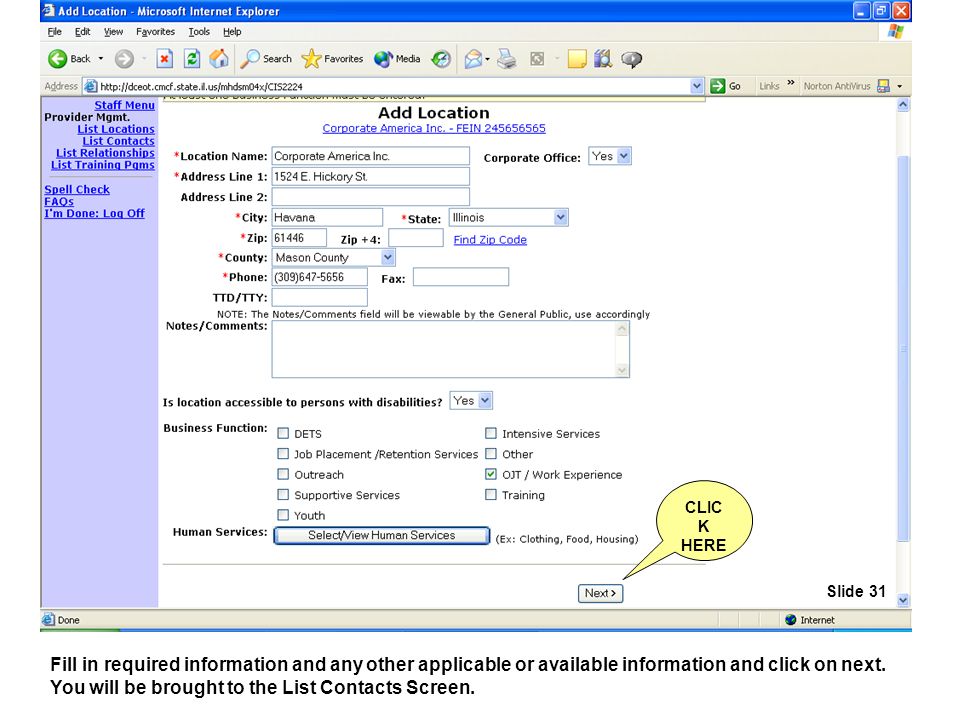960x720 pixels.
Task: Open the Mail button dropdown arrow
Action: point(487,59)
